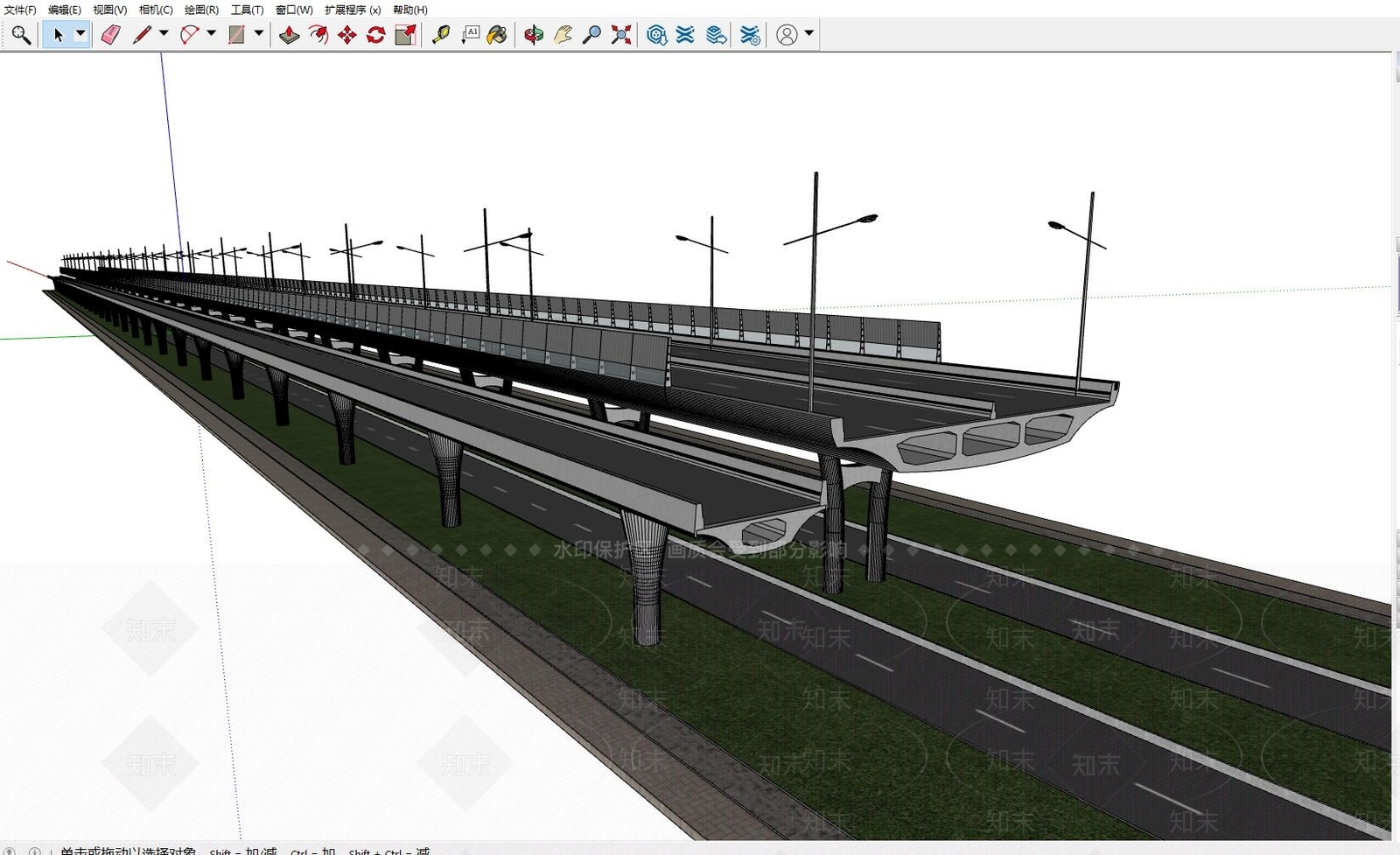Activate the Pan hand tool

tap(563, 35)
